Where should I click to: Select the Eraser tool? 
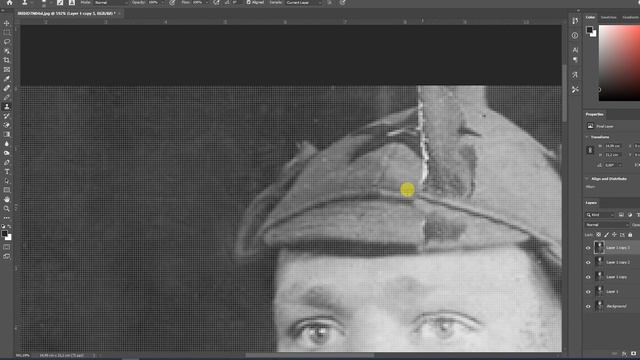(x=7, y=125)
